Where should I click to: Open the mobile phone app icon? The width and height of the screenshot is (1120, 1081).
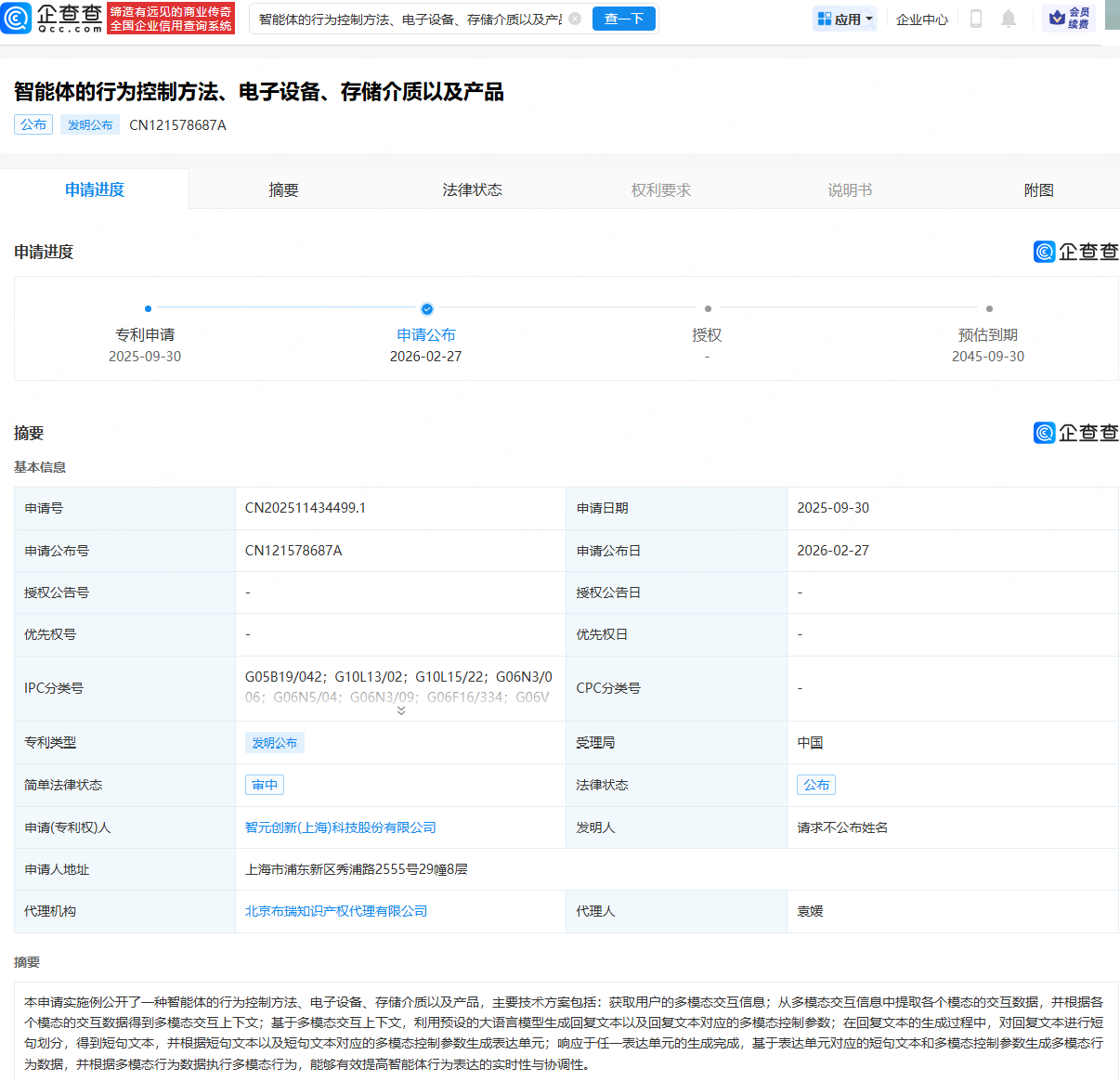[x=975, y=19]
